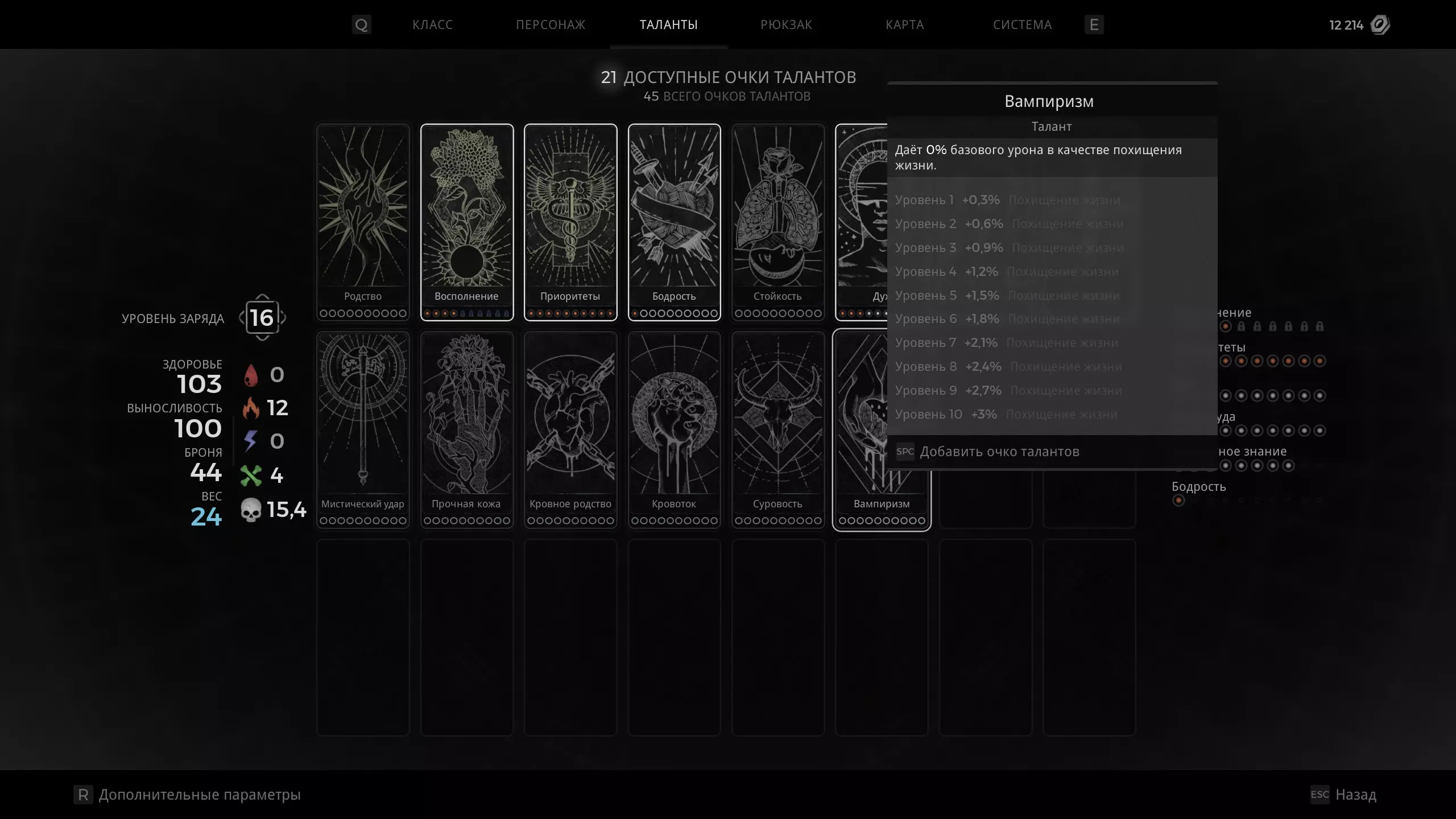Viewport: 1456px width, 819px height.
Task: Choose the Кровное родство talent card
Action: (x=570, y=430)
